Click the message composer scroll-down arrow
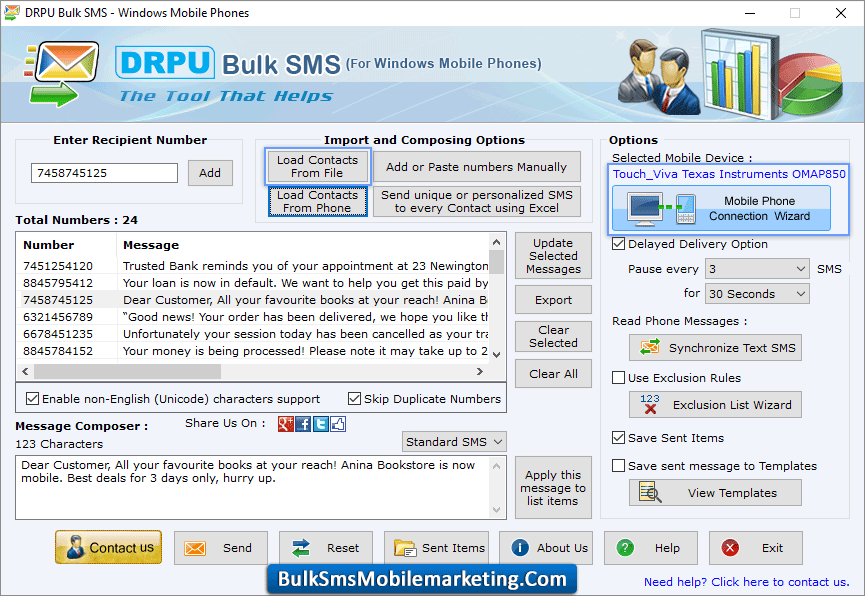Screen dimensions: 865x596 pos(496,510)
